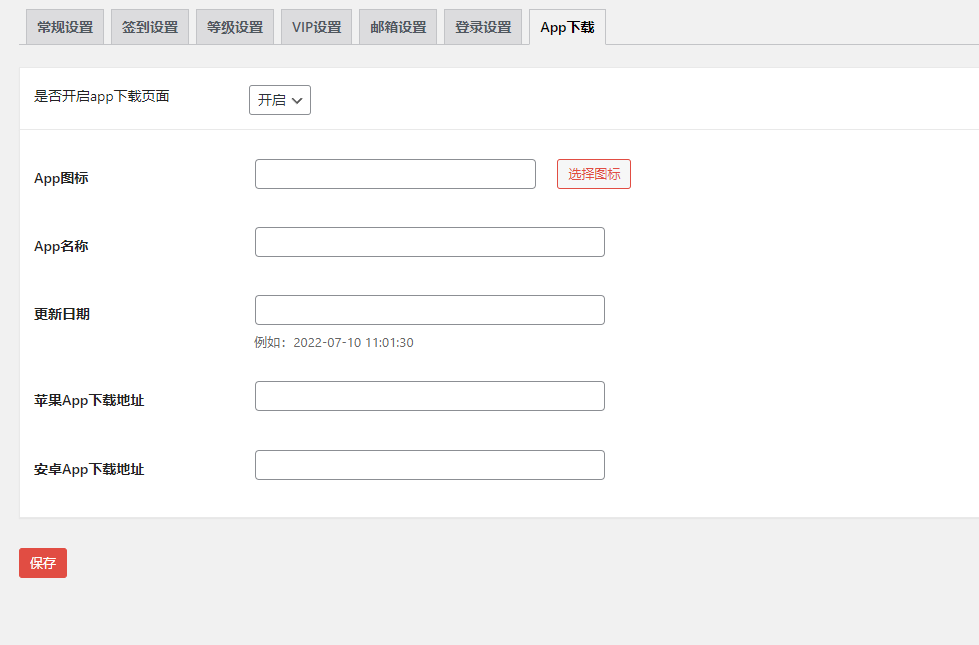Viewport: 979px width, 645px height.
Task: Open the 常规设置 tab
Action: (x=65, y=27)
